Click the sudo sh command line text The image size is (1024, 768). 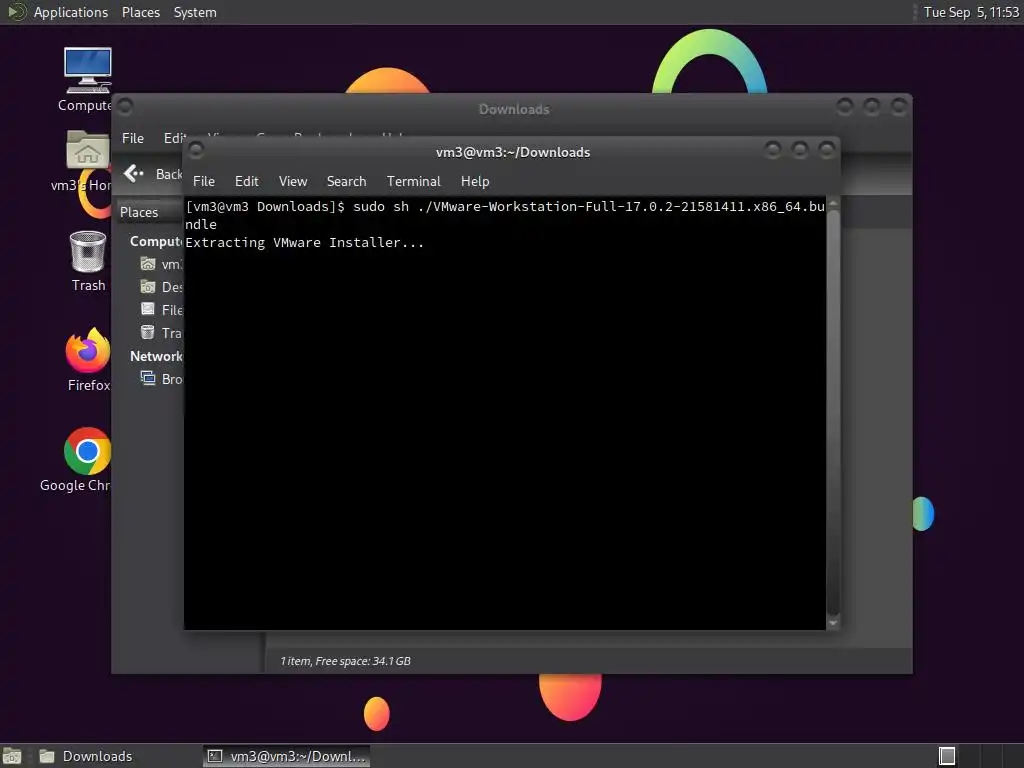(505, 215)
